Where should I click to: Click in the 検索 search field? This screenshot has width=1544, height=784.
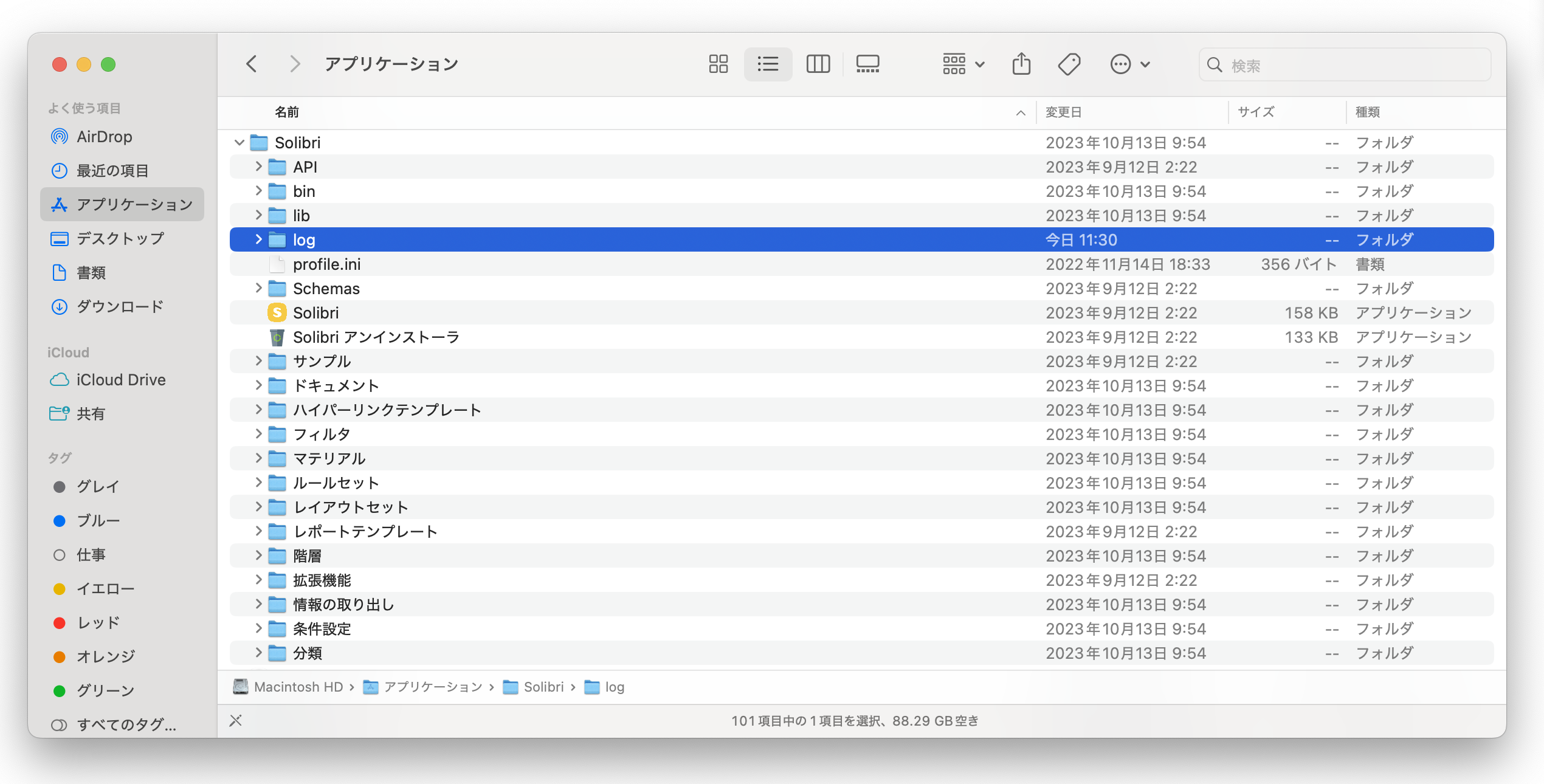[x=1345, y=65]
